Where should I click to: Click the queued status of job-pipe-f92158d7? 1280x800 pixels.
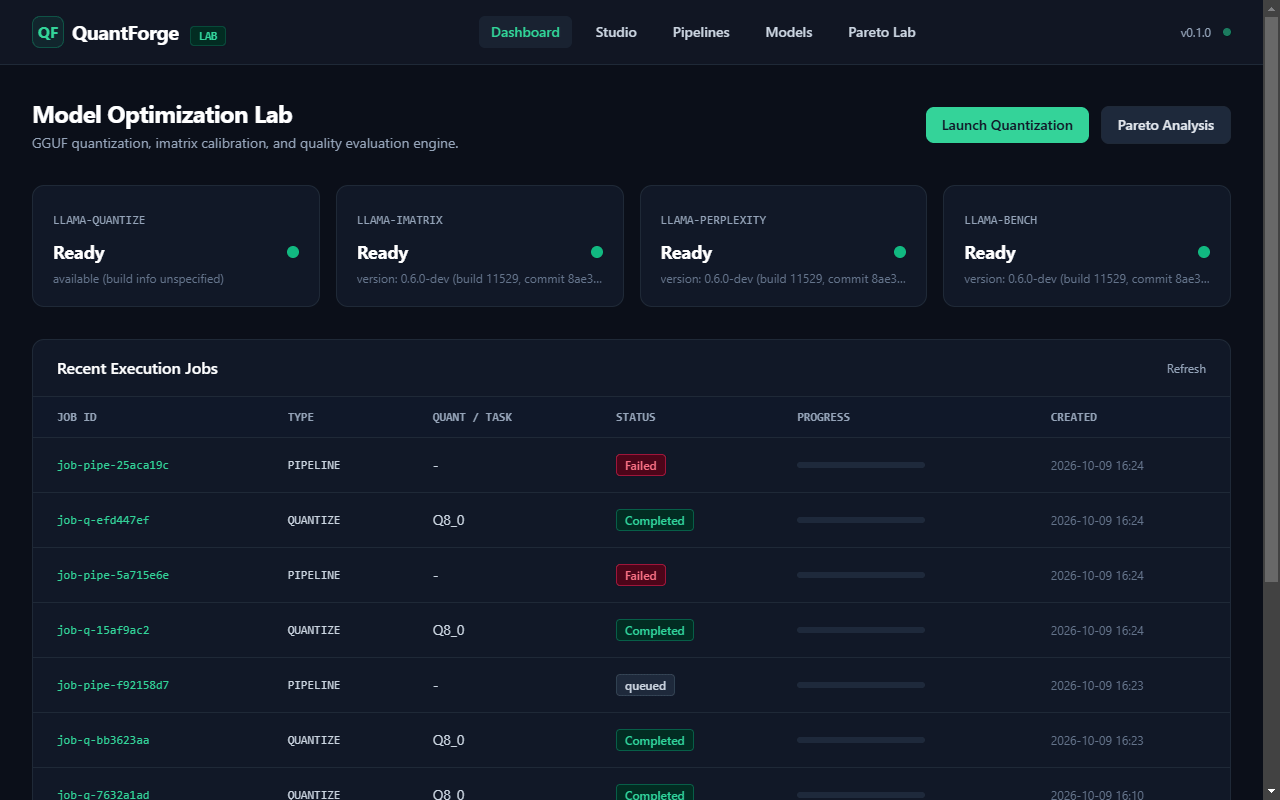(645, 685)
